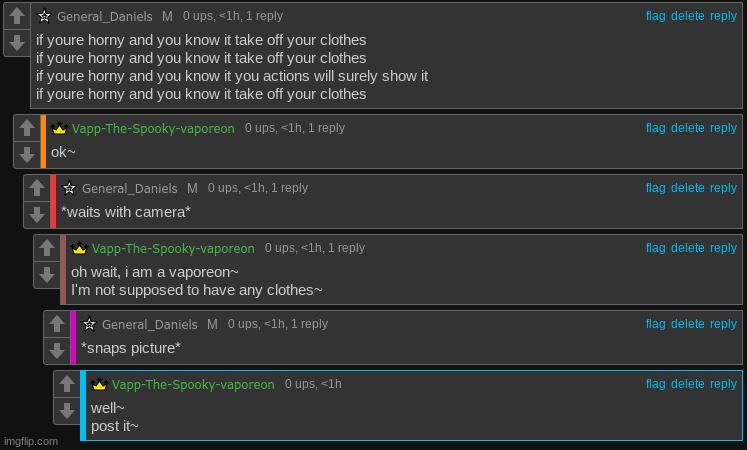Screen dimensions: 747x450
Task: Reply to the "well~ post it~" comment
Action: (x=723, y=384)
